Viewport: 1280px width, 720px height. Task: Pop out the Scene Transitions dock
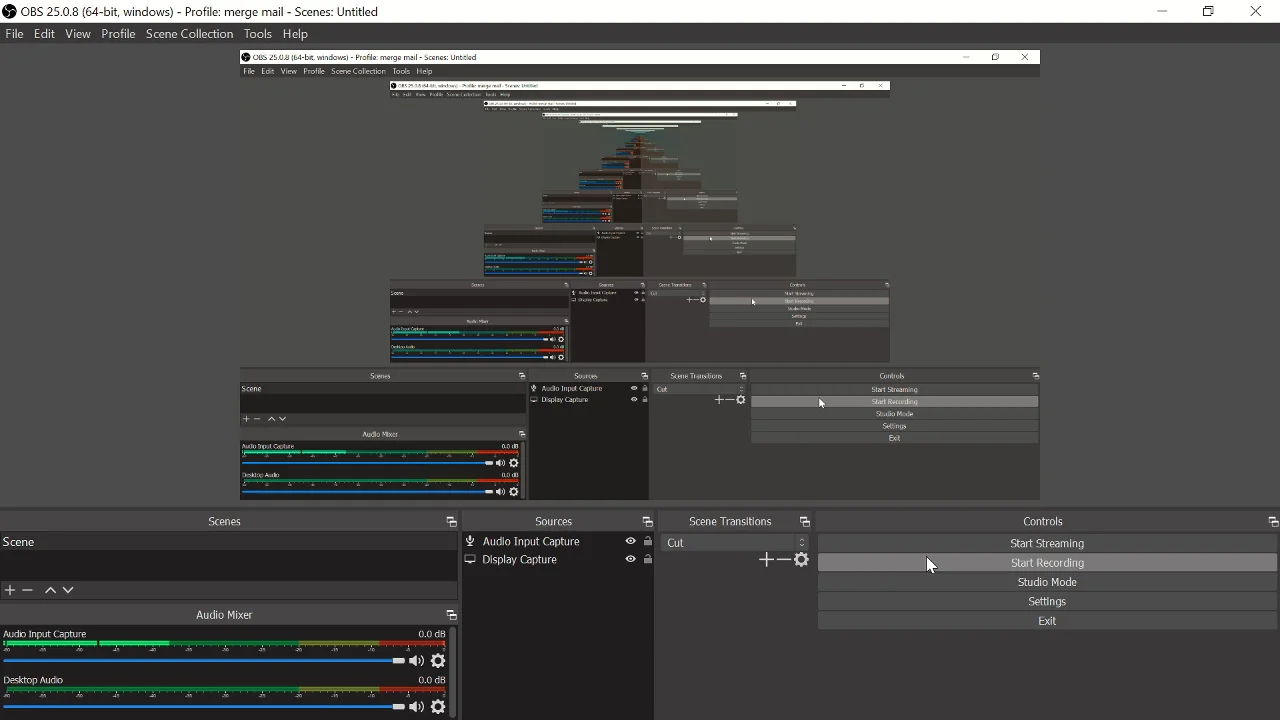804,522
